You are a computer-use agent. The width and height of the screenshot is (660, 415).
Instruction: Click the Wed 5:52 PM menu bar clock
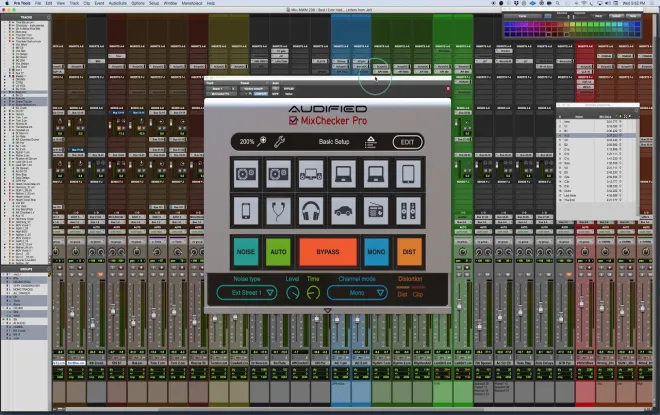634,3
